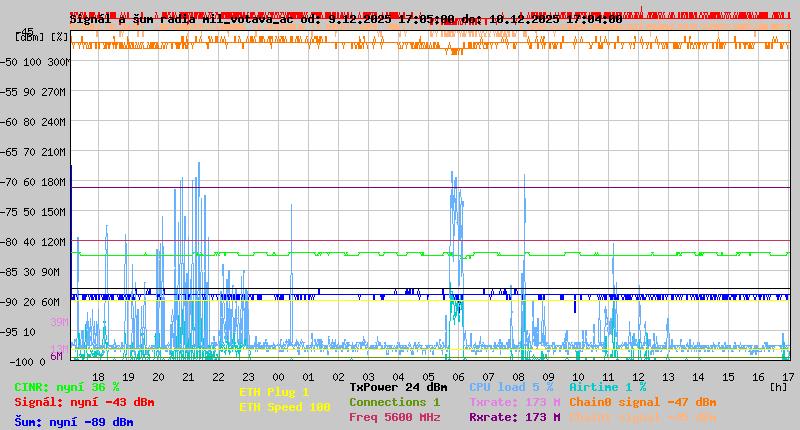This screenshot has width=800, height=430.
Task: Click the '[dBm] [%]' axis unit header
Action: click(41, 37)
